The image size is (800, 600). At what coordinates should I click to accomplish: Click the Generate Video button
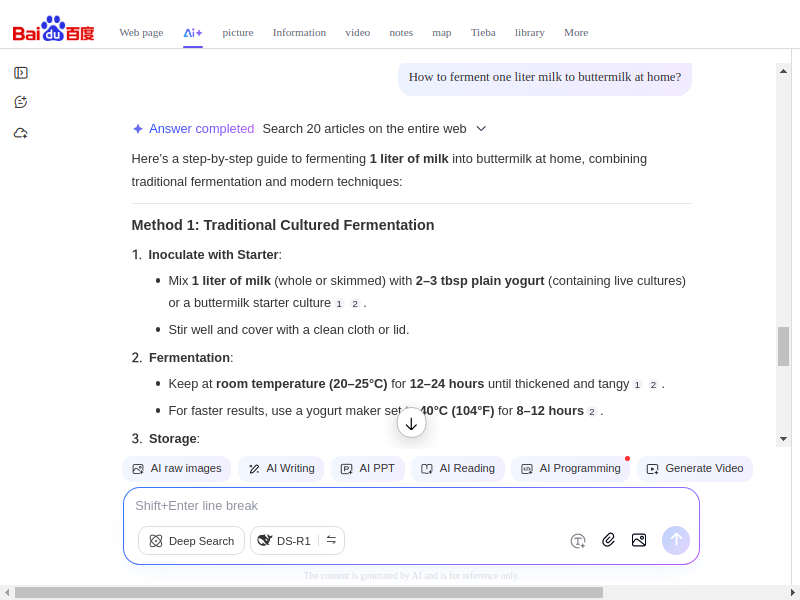click(694, 468)
